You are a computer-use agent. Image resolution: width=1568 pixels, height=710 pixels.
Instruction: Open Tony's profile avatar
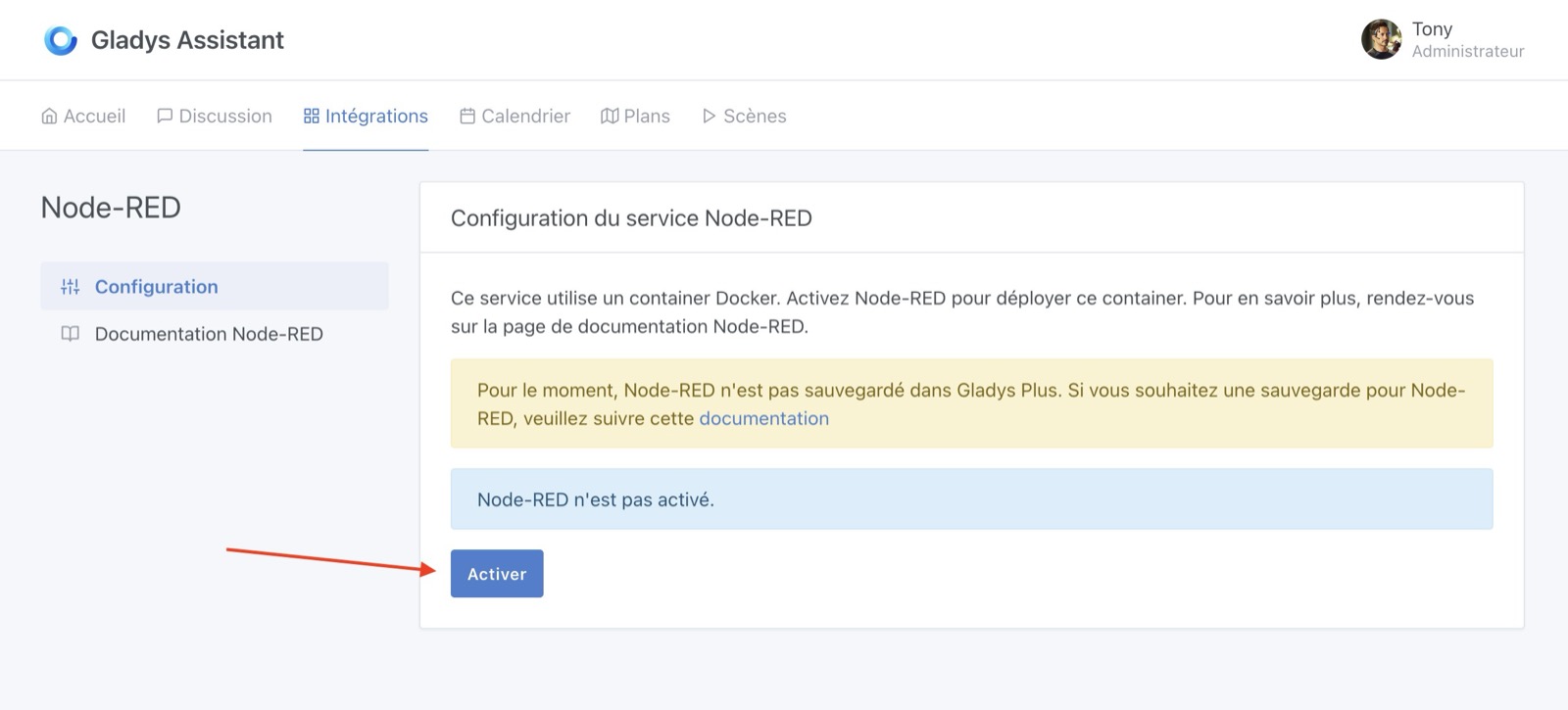(x=1382, y=39)
